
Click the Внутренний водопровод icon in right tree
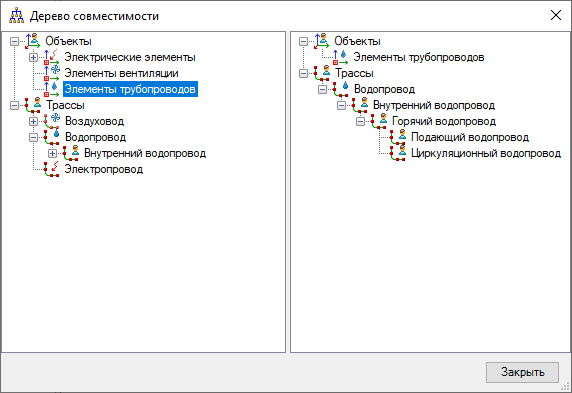tap(360, 105)
